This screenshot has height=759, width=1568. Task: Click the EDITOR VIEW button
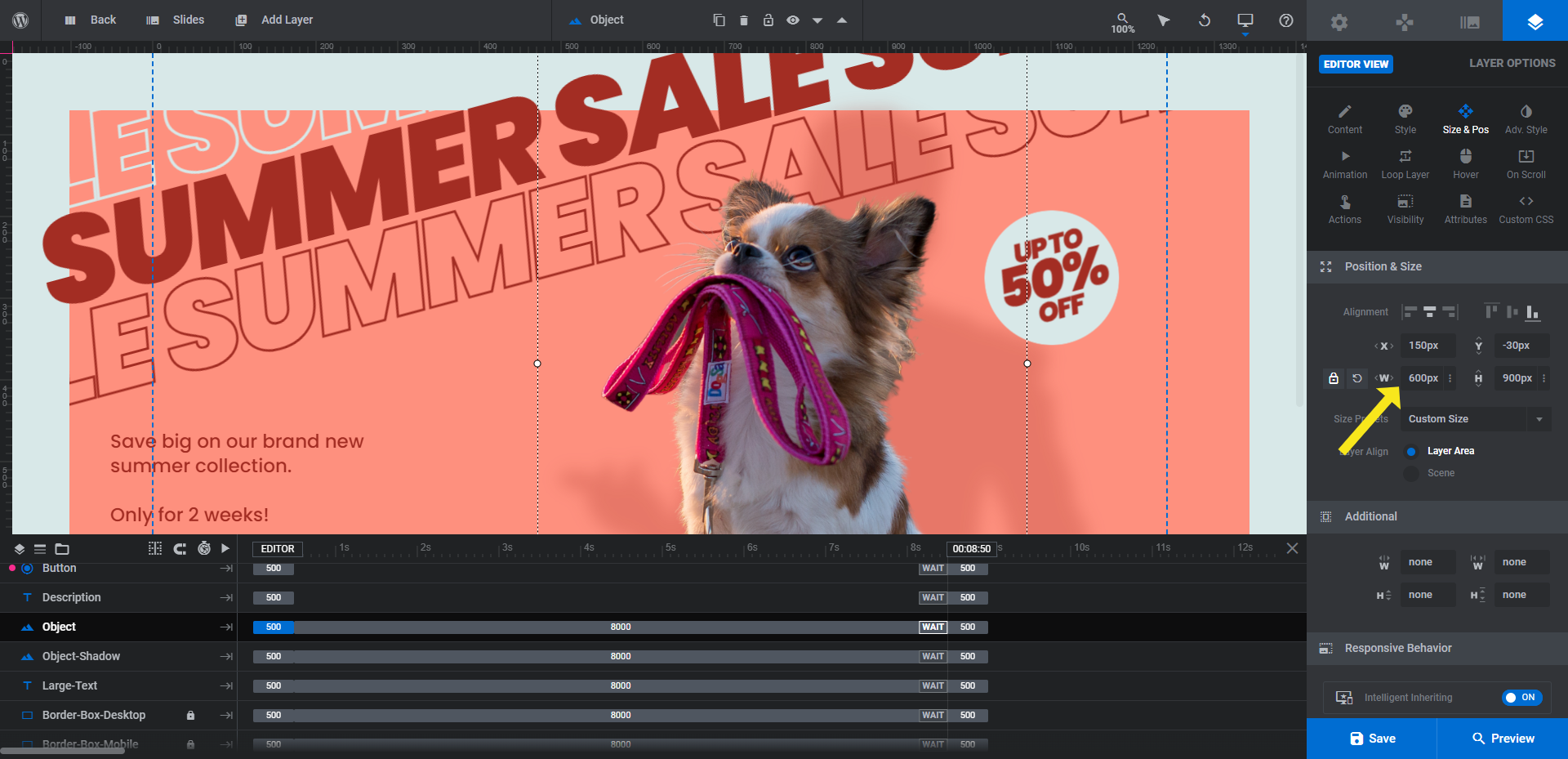[1356, 64]
